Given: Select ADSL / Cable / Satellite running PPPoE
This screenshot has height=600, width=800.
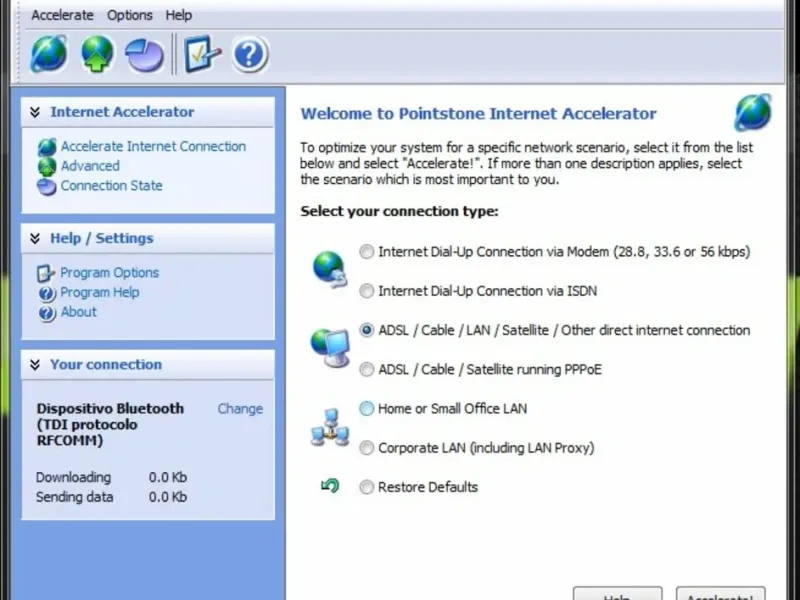Looking at the screenshot, I should pyautogui.click(x=366, y=369).
